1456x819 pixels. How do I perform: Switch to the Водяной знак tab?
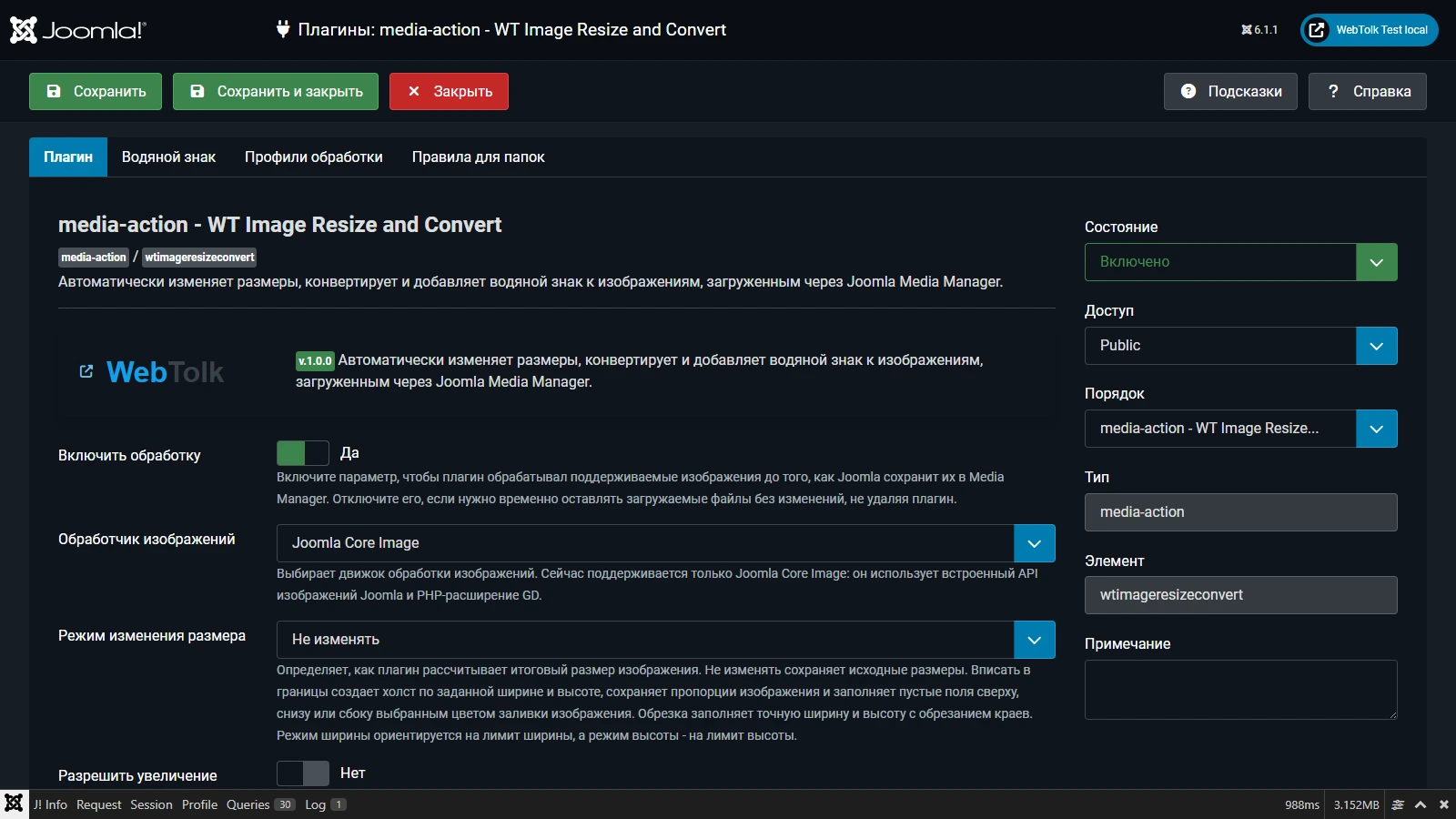coord(168,157)
